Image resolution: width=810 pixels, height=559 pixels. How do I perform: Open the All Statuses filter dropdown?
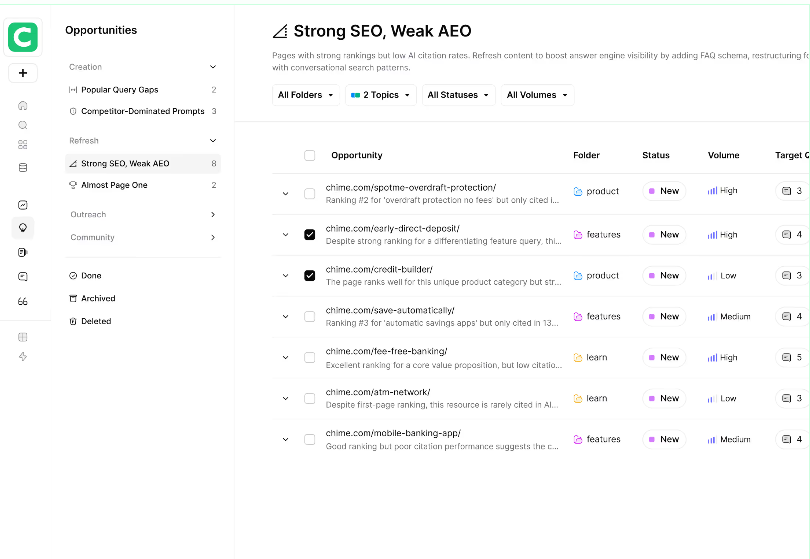tap(459, 95)
